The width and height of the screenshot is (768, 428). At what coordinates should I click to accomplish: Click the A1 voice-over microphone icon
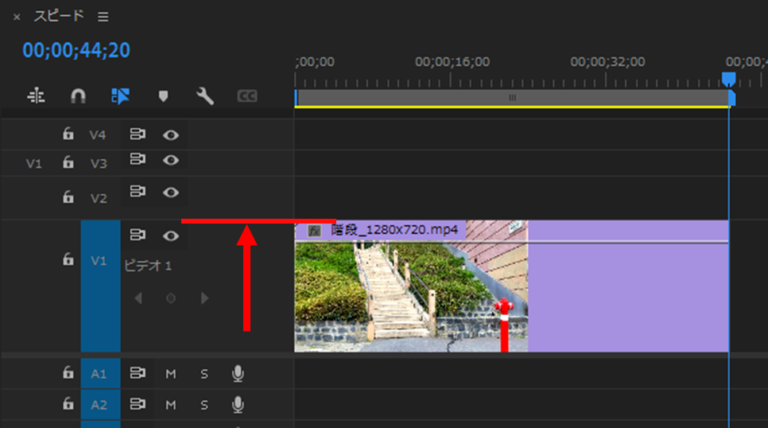[238, 374]
